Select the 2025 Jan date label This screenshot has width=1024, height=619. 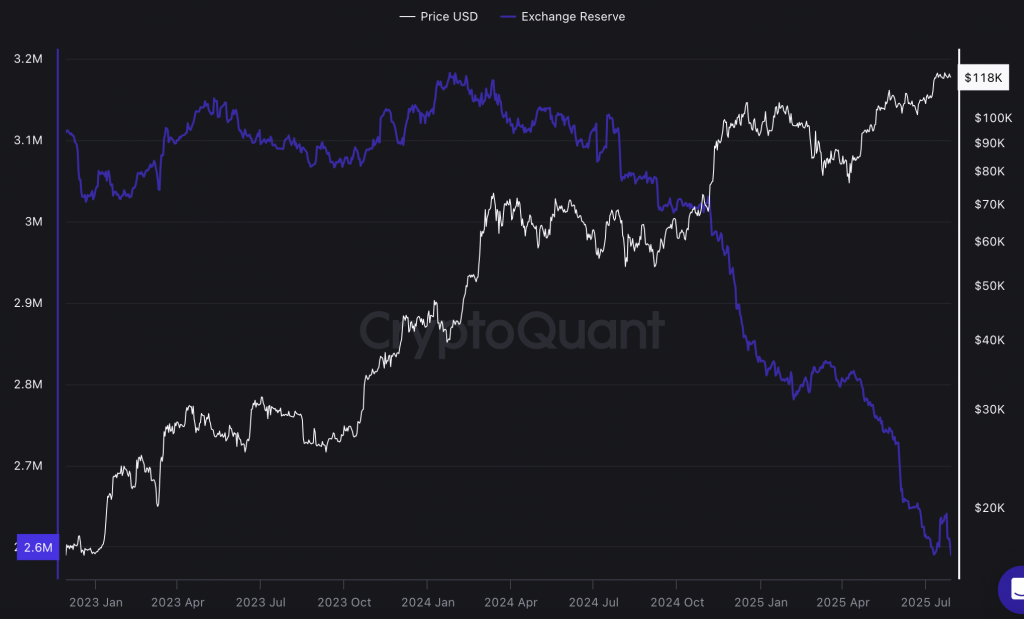(x=759, y=602)
